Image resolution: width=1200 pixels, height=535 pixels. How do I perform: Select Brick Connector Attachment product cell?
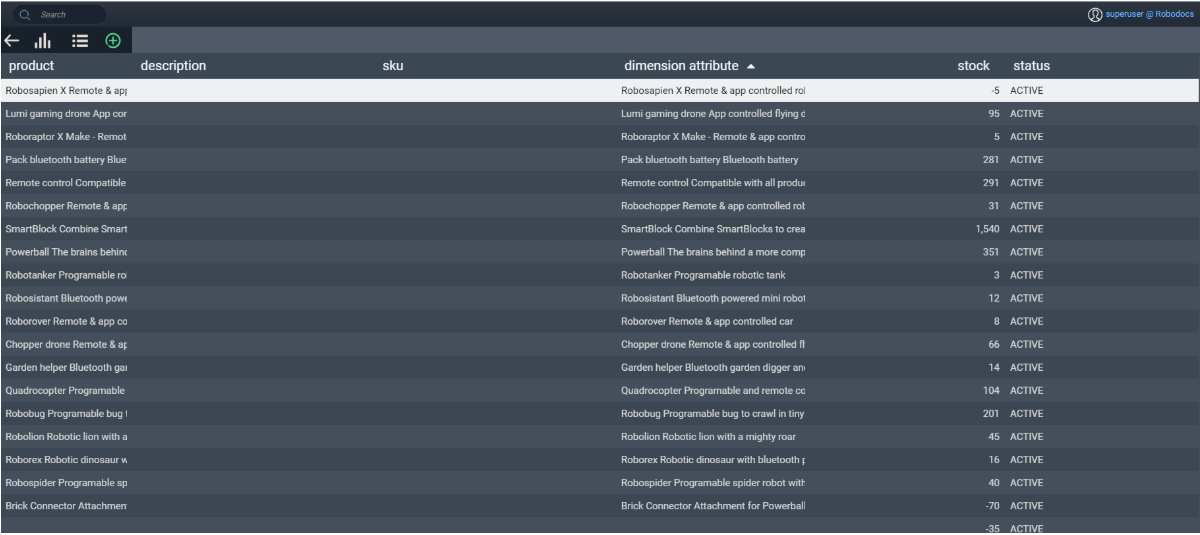pyautogui.click(x=66, y=506)
